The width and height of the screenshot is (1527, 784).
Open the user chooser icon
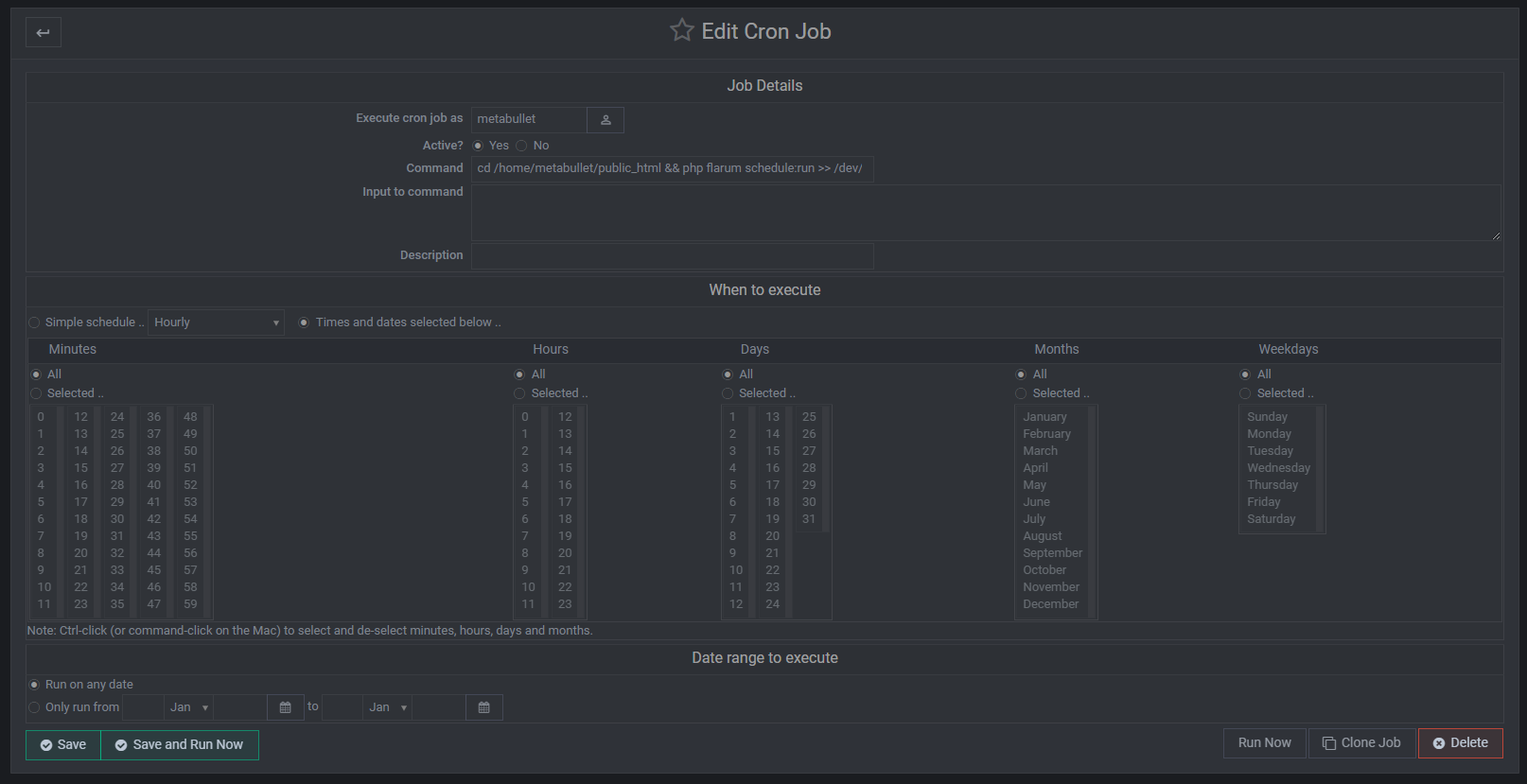(x=606, y=120)
